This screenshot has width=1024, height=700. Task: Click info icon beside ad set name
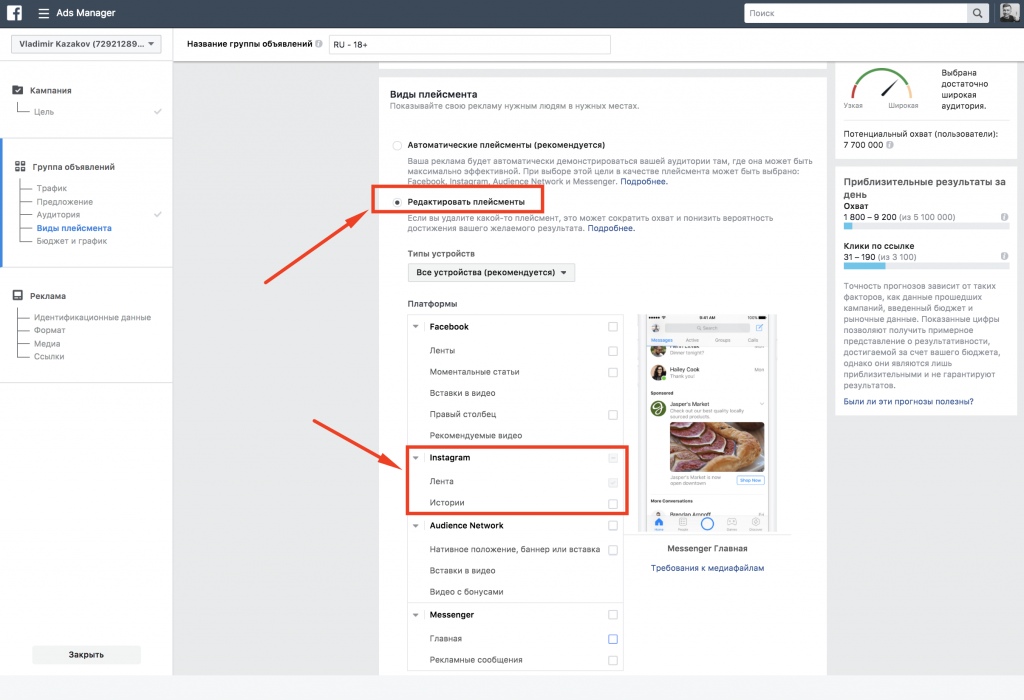(x=319, y=44)
